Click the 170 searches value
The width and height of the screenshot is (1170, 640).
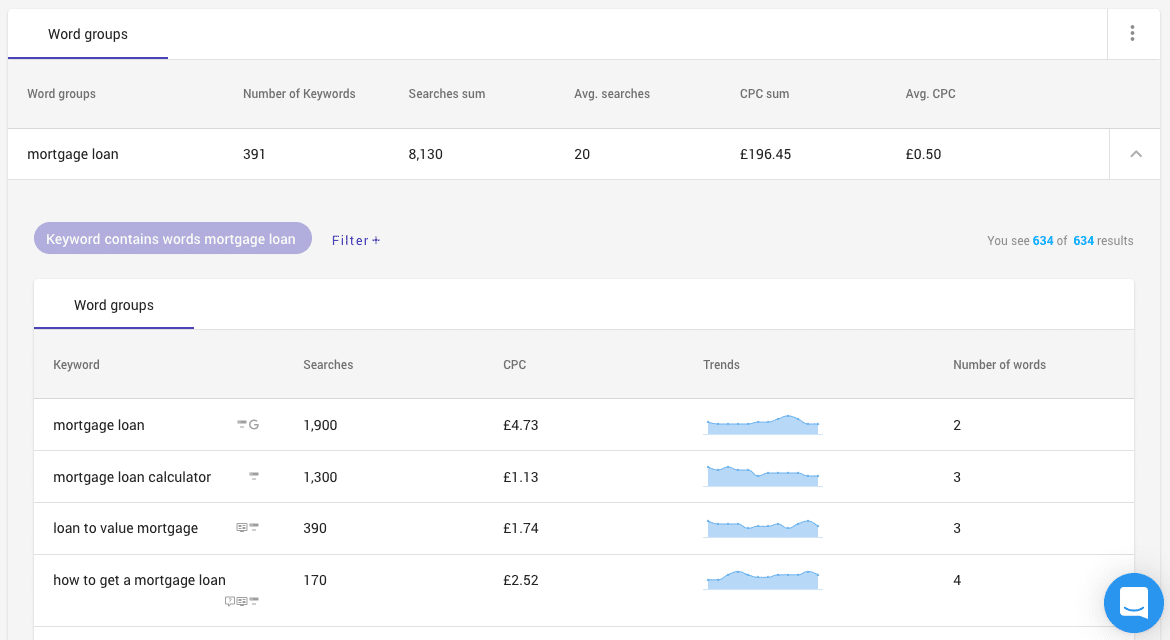click(315, 580)
